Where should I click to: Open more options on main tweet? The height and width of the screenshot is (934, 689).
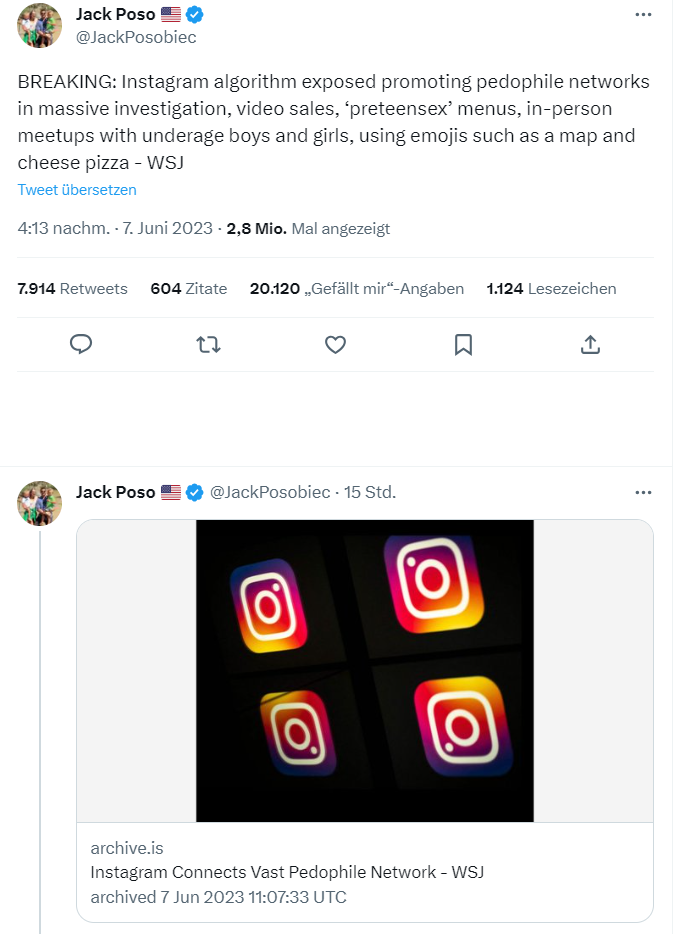coord(645,16)
